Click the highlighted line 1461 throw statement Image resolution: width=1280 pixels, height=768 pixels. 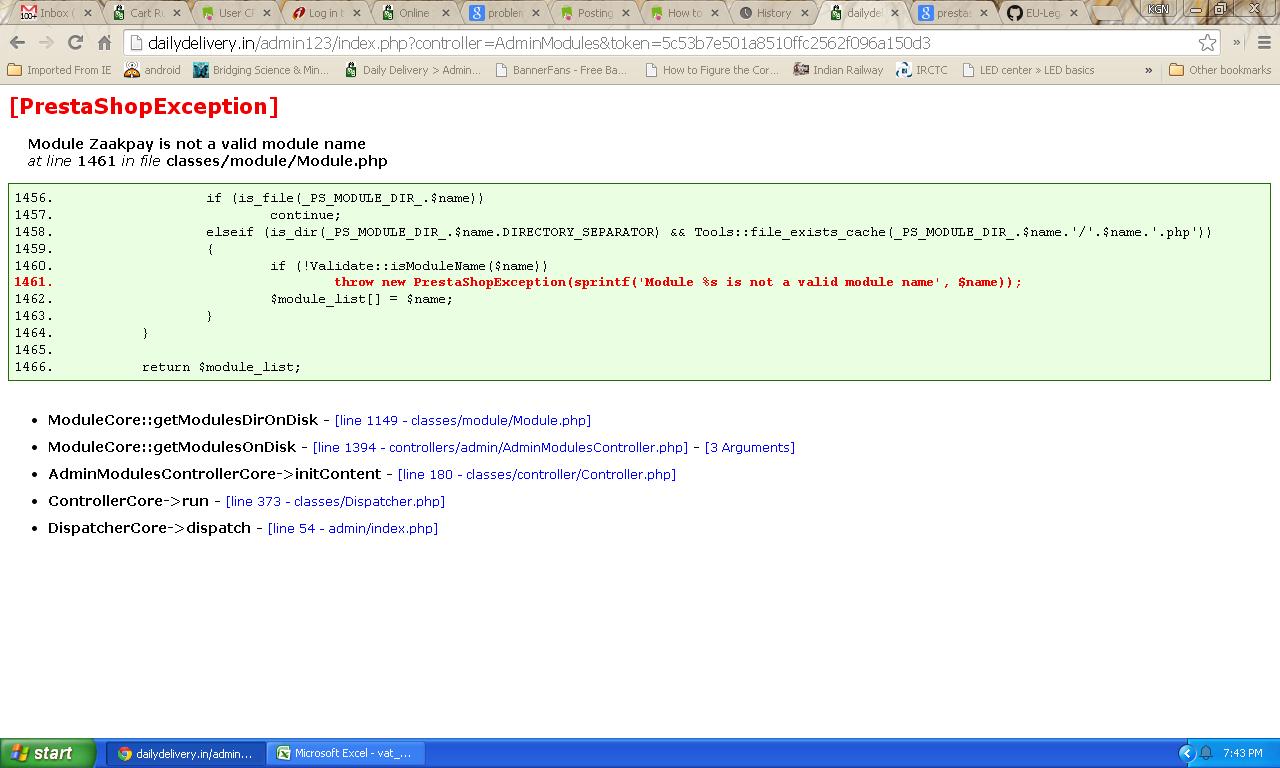pyautogui.click(x=678, y=282)
